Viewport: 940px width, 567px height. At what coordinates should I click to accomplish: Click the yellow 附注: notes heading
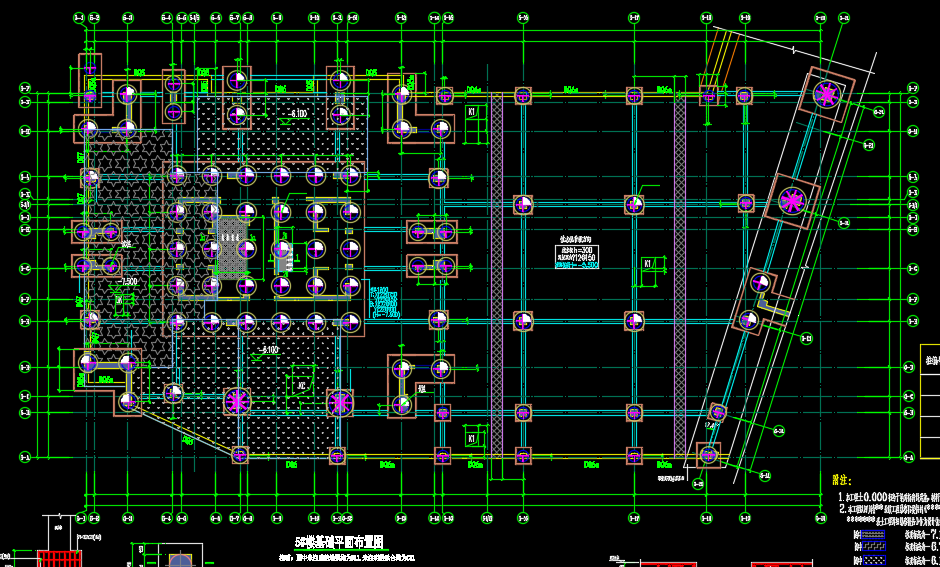click(x=842, y=480)
